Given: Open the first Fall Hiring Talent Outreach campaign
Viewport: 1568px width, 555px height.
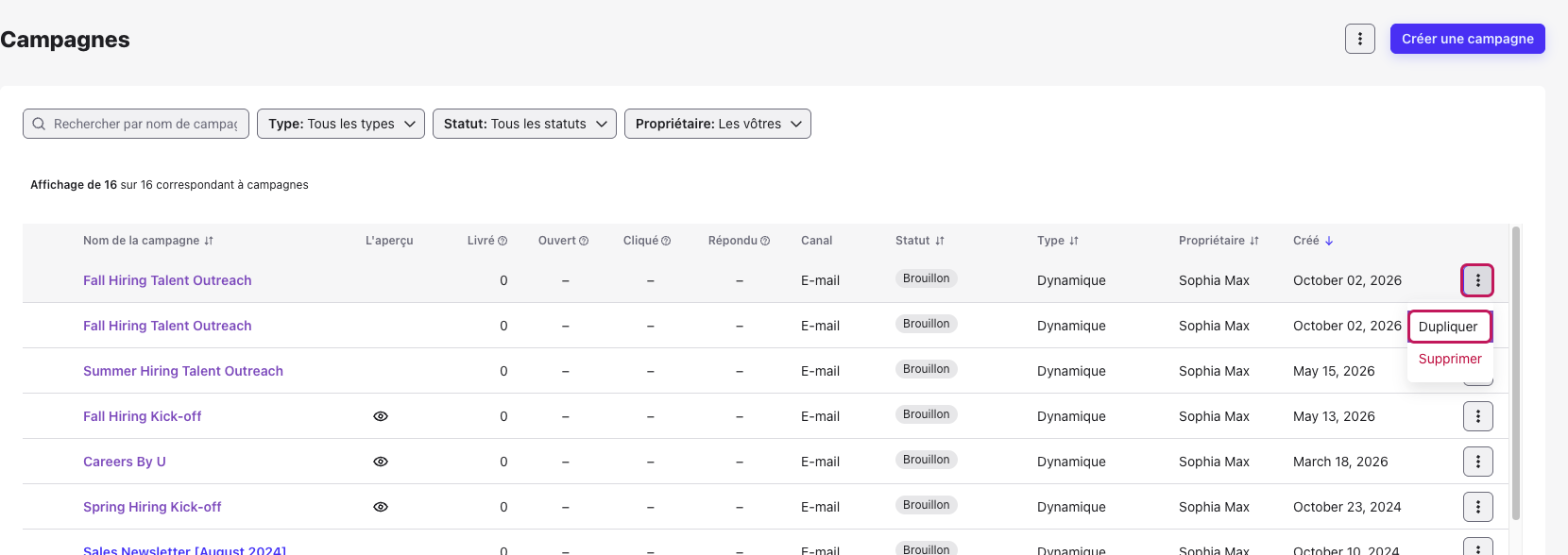Looking at the screenshot, I should (x=167, y=280).
